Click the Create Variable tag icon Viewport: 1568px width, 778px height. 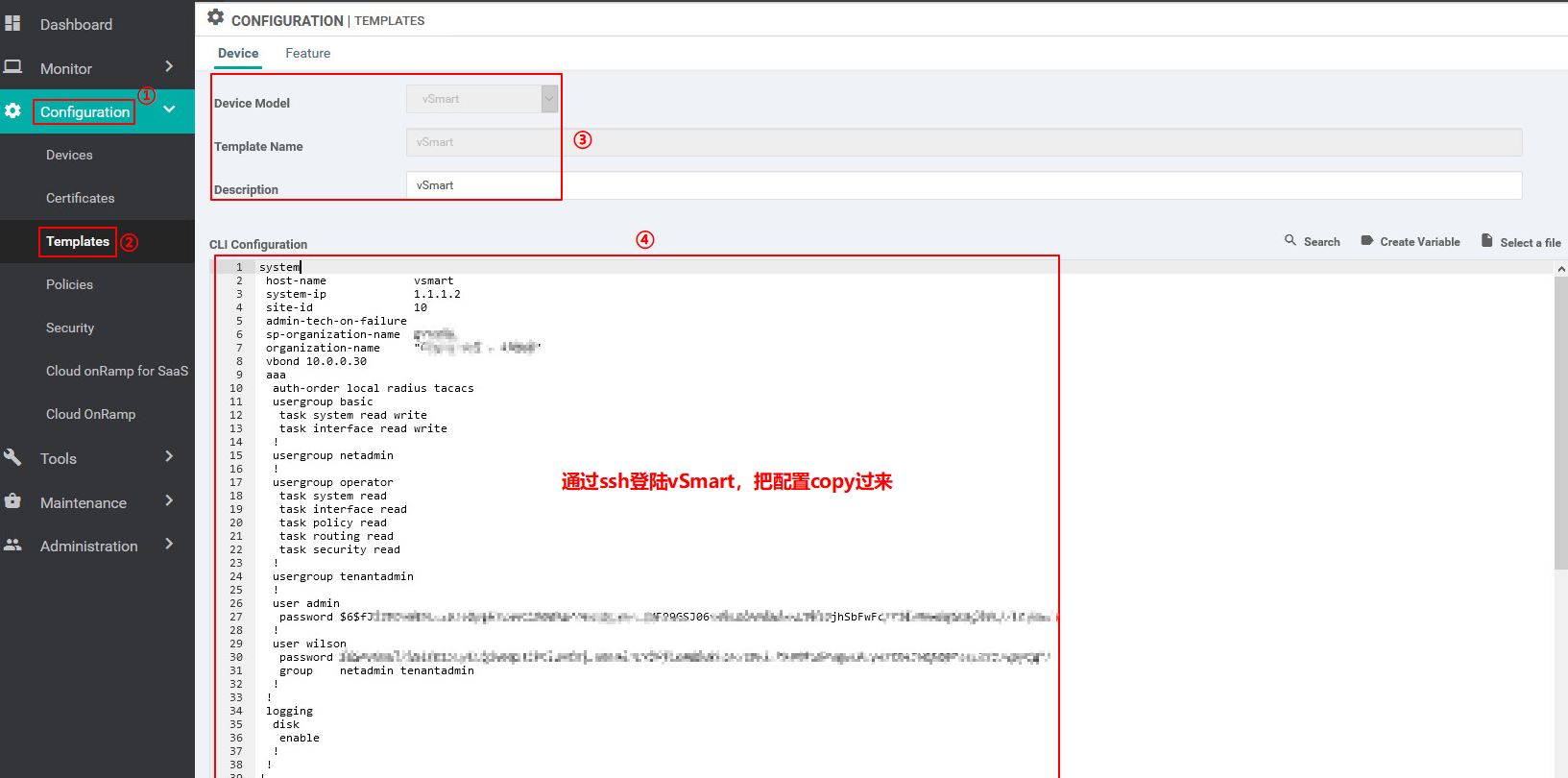point(1367,241)
